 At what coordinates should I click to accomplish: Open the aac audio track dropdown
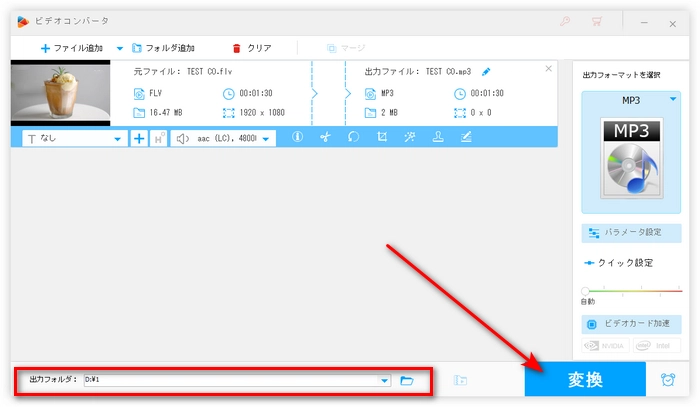click(x=267, y=139)
